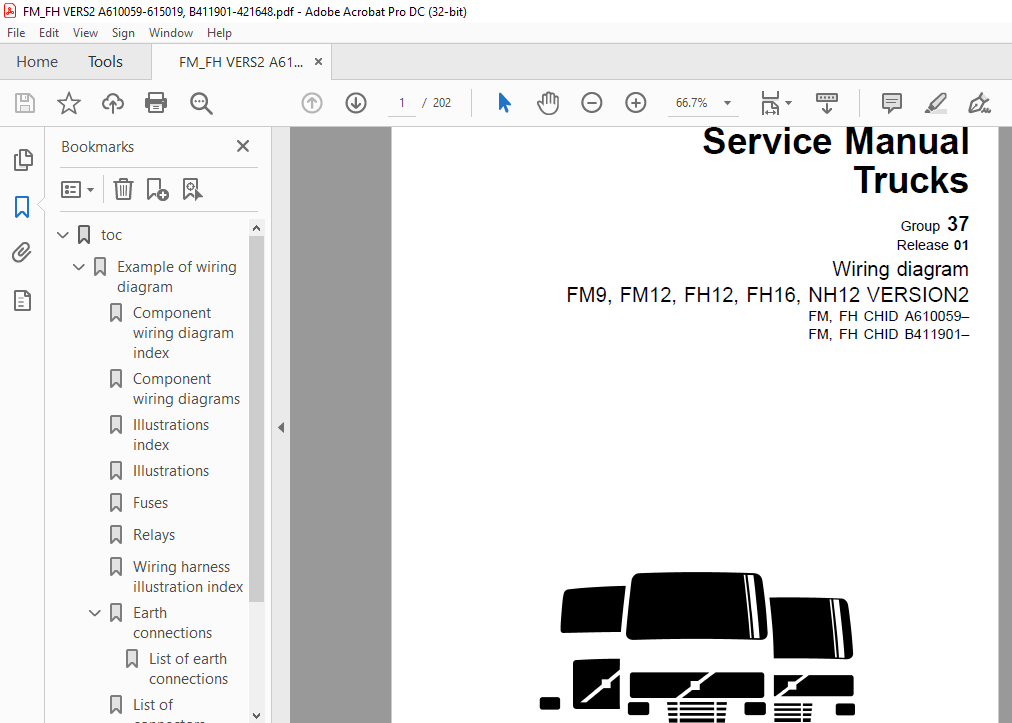Upload file to cloud icon

coord(113,103)
